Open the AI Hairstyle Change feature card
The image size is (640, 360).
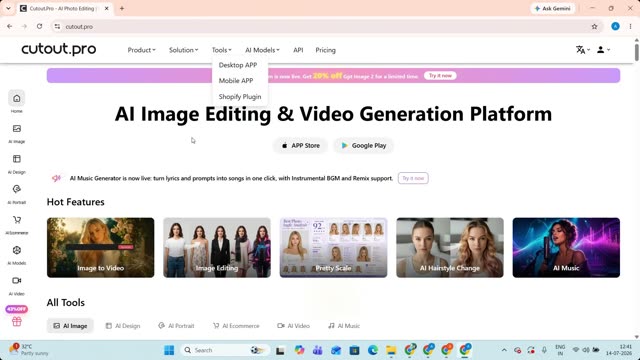click(450, 248)
